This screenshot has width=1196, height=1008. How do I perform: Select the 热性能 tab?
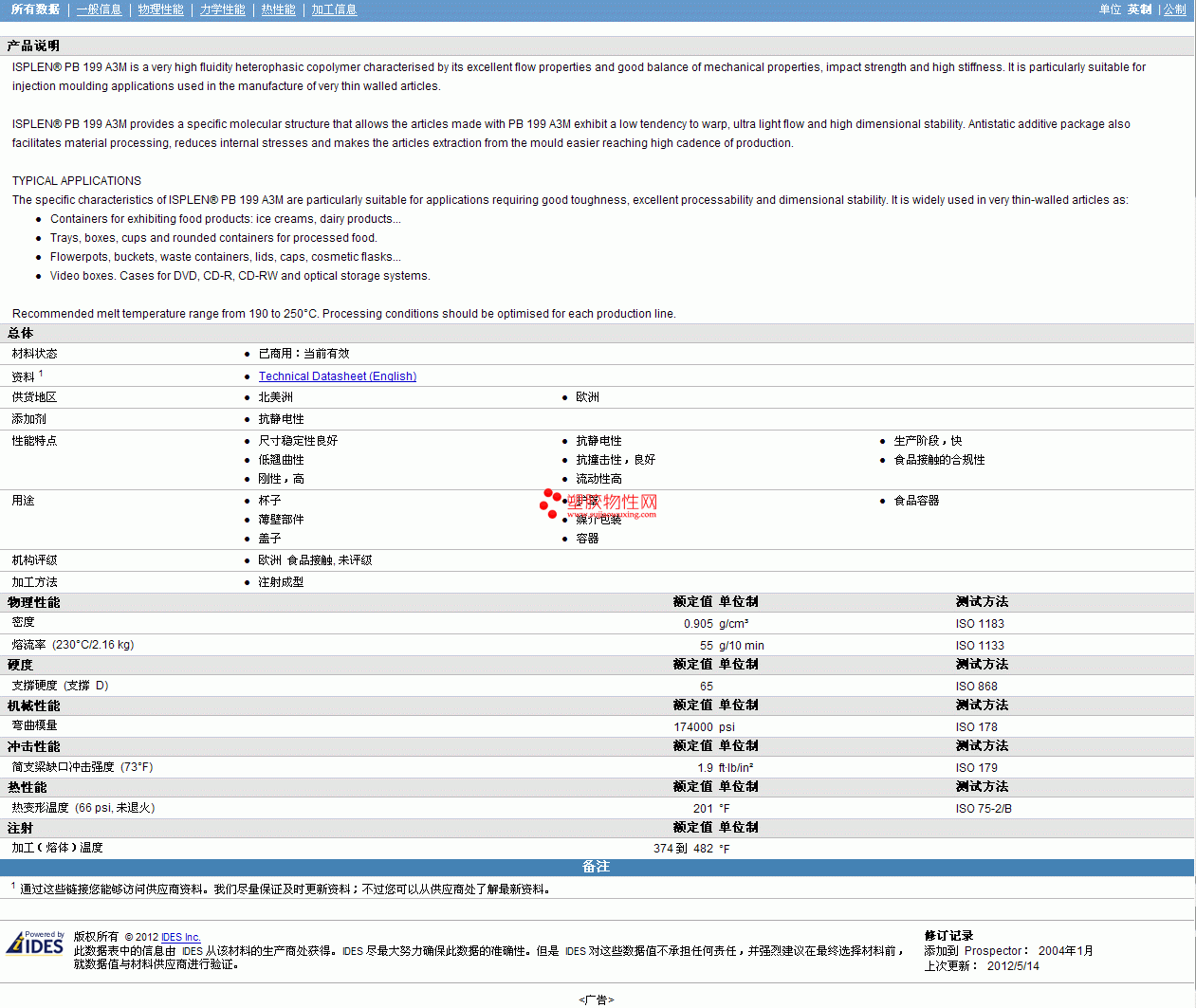click(x=278, y=9)
